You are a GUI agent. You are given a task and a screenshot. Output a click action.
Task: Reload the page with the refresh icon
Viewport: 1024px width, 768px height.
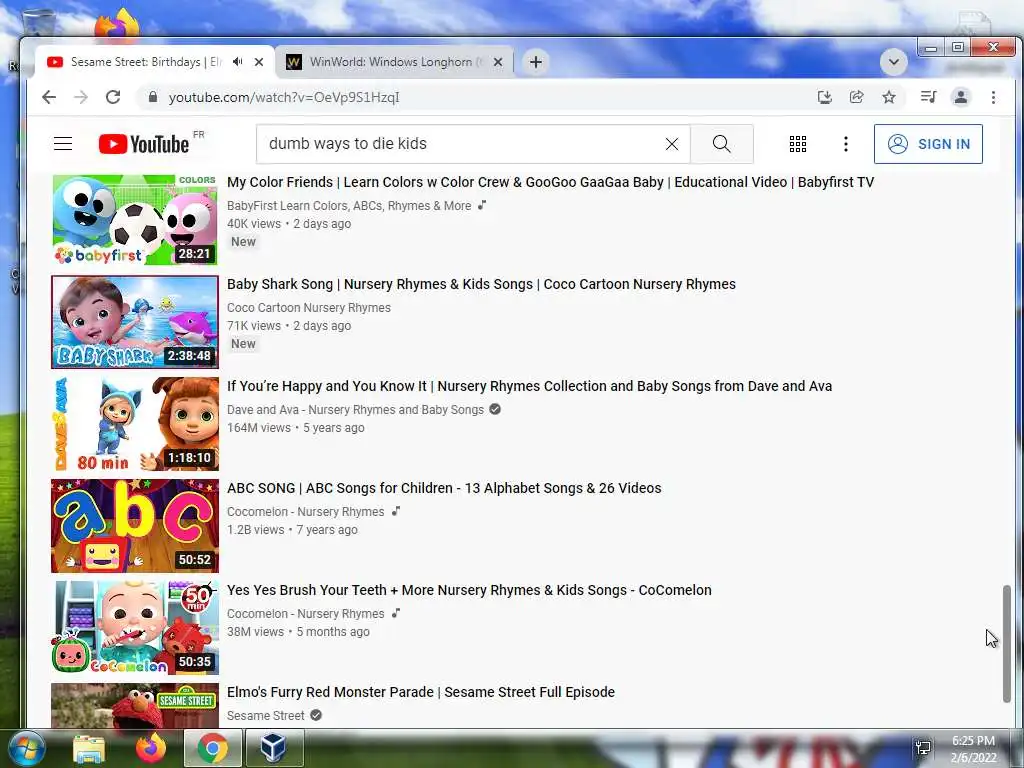tap(113, 97)
